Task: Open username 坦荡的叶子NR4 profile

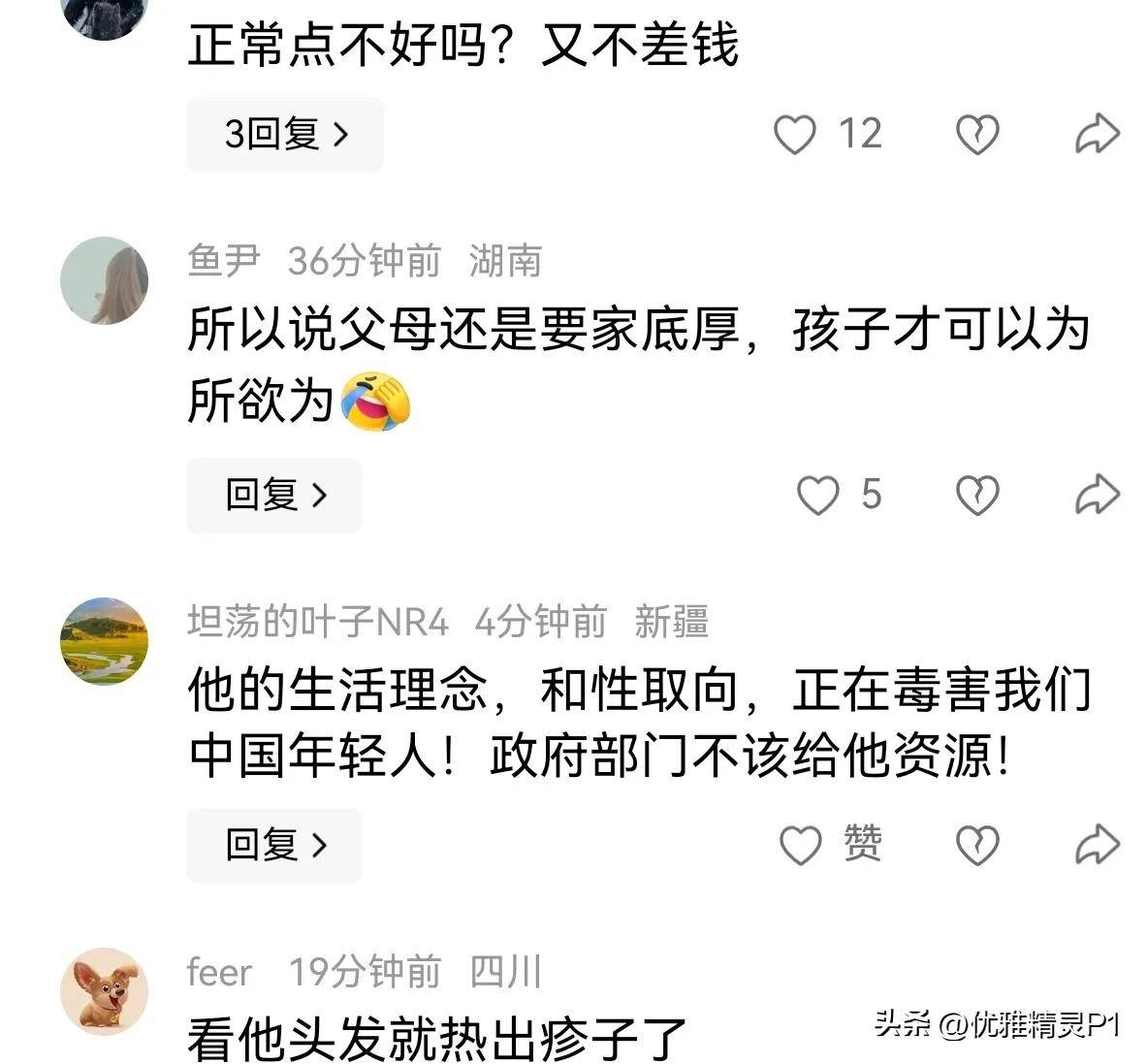Action: click(317, 622)
